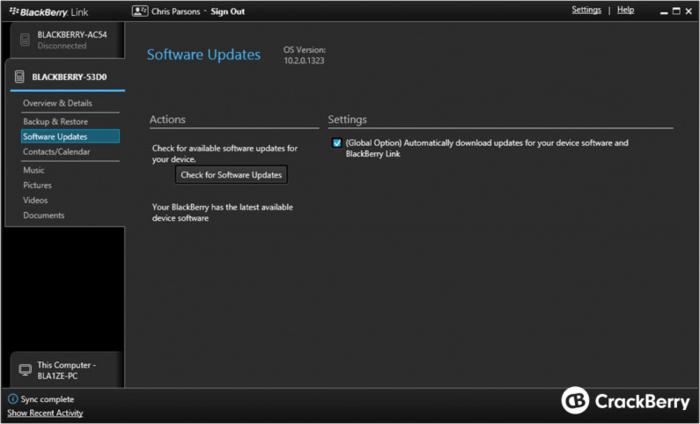
Task: Click Check for Software Updates button
Action: (x=231, y=175)
